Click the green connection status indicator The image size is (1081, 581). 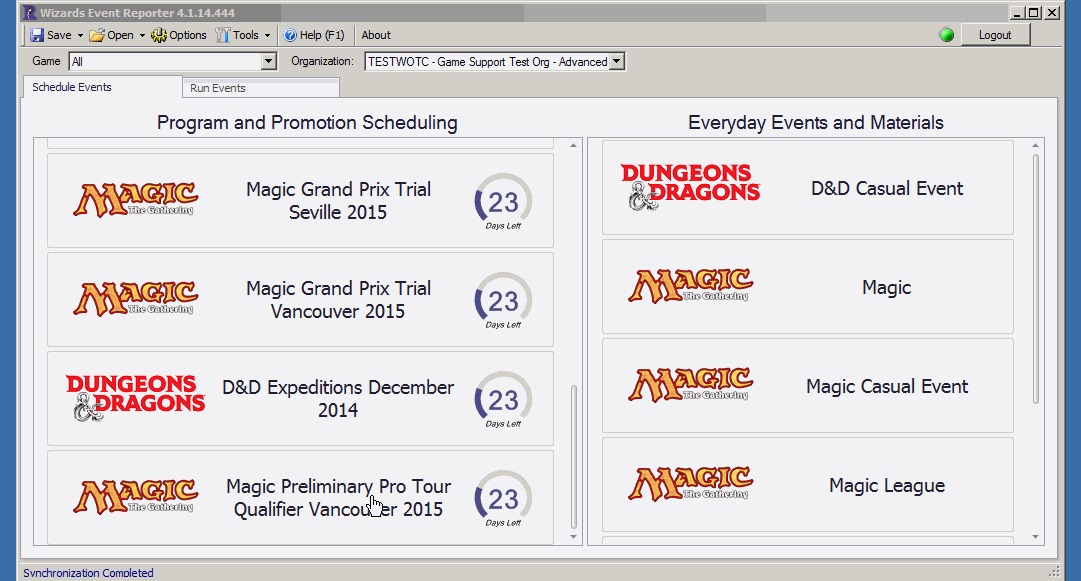pos(947,35)
